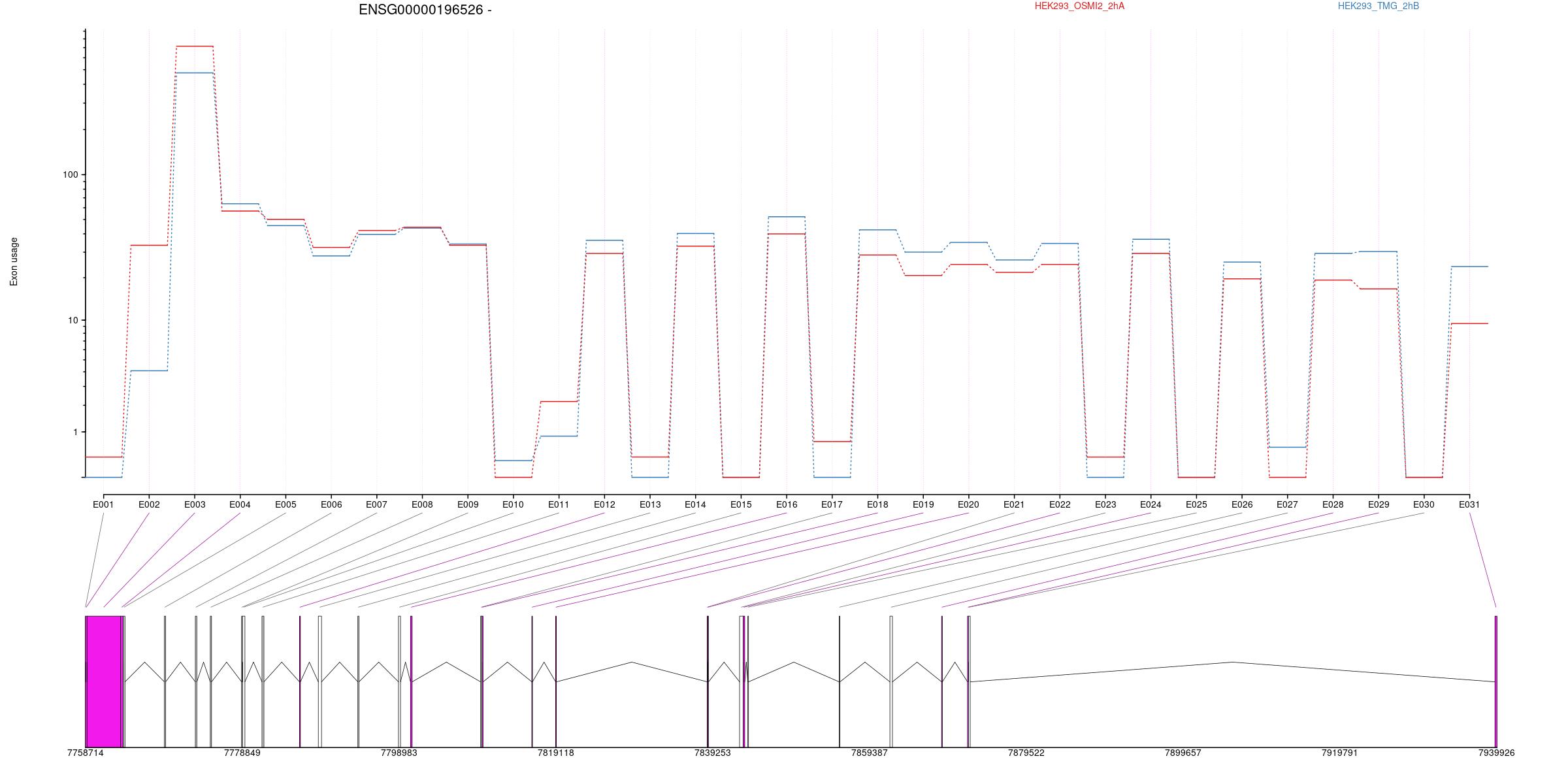Click genomic coordinate 7899657
This screenshot has height=784, width=1568.
pos(1183,753)
